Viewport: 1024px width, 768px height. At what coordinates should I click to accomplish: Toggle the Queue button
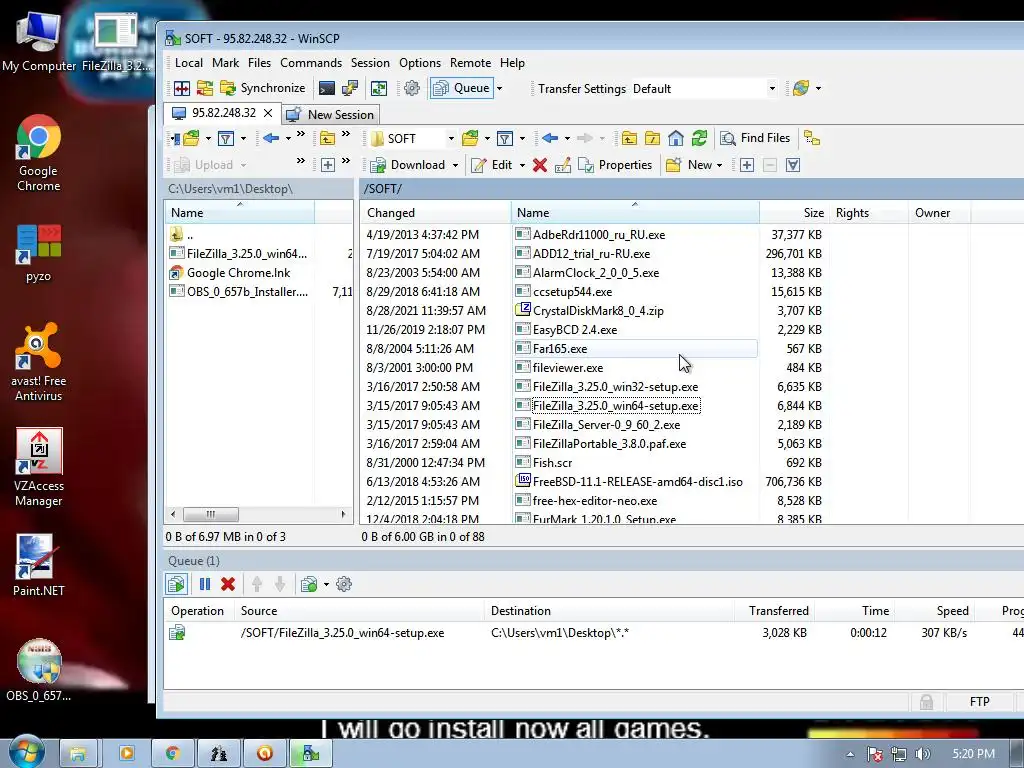coord(462,88)
